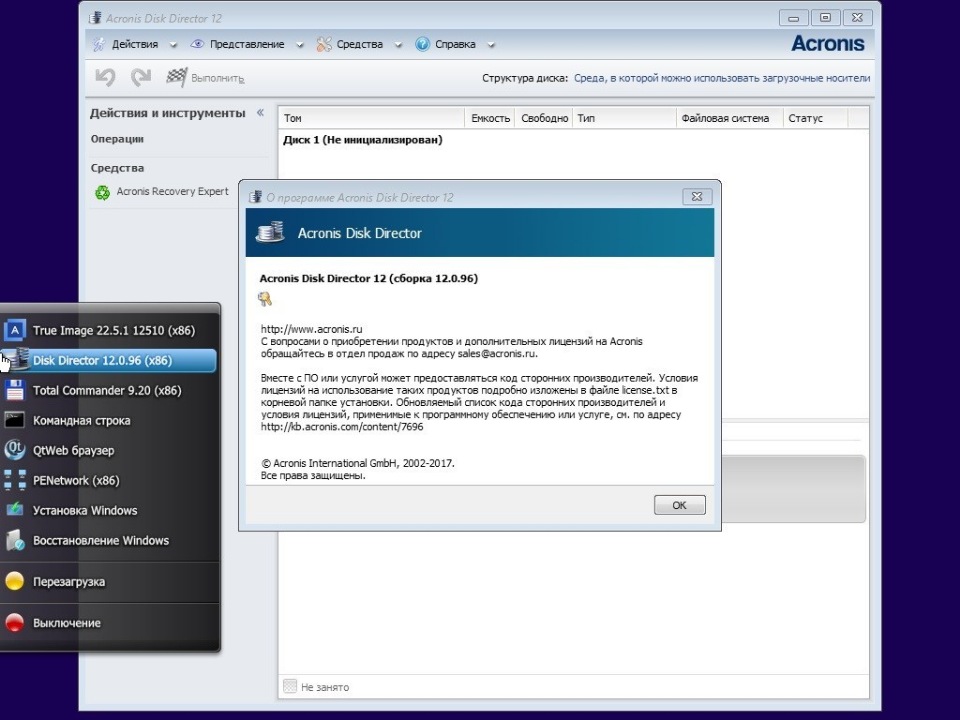The height and width of the screenshot is (720, 960).
Task: Select Disk Director 12.0.96 (x86) entry
Action: 109,361
